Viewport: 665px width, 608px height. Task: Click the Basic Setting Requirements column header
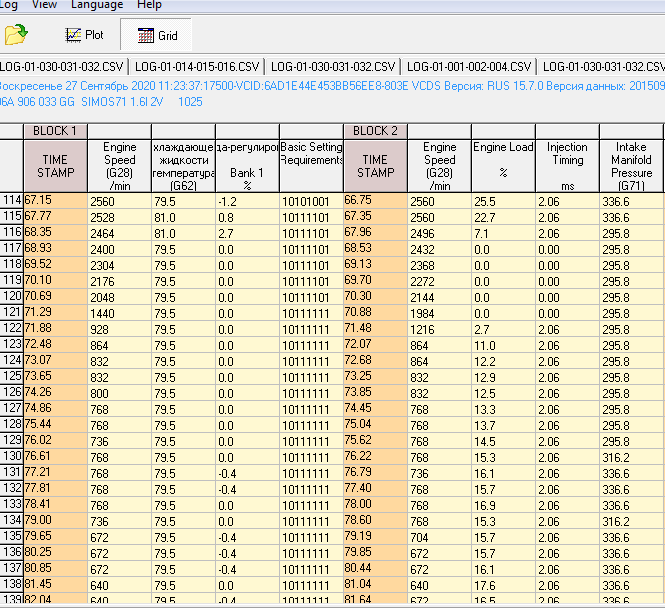coord(311,166)
